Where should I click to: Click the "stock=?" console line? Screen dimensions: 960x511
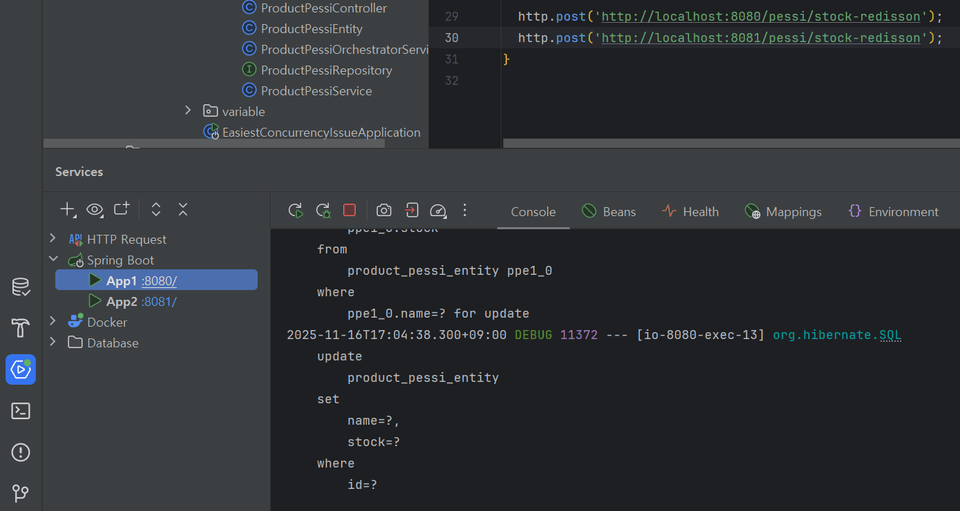(x=373, y=442)
